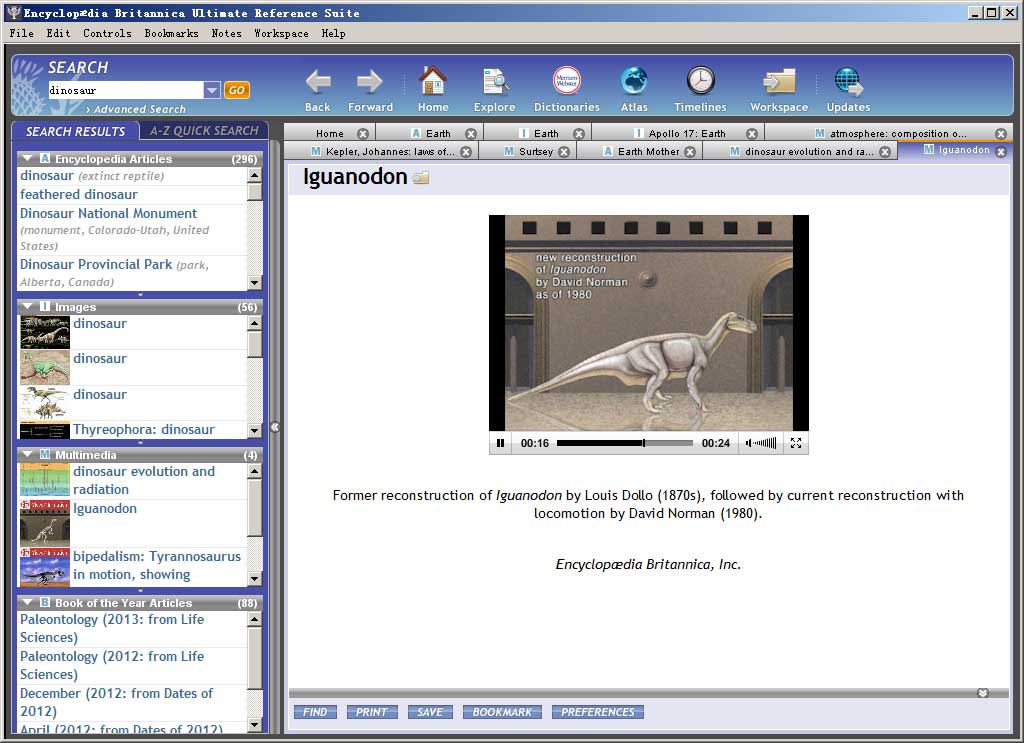Click up arrow of Book of the Year list
The width and height of the screenshot is (1024, 743).
click(x=255, y=618)
